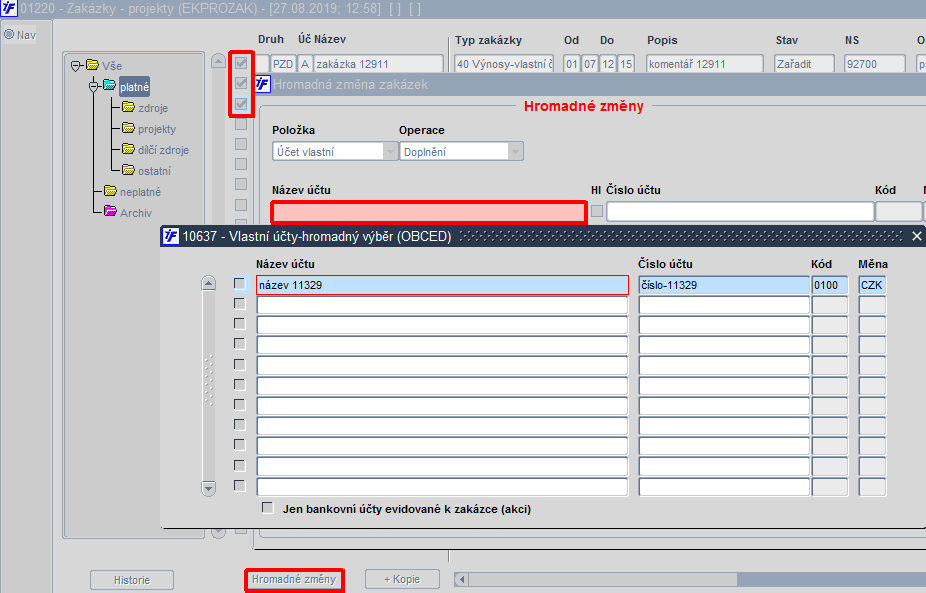Open the neplatné folder icon

[110, 191]
